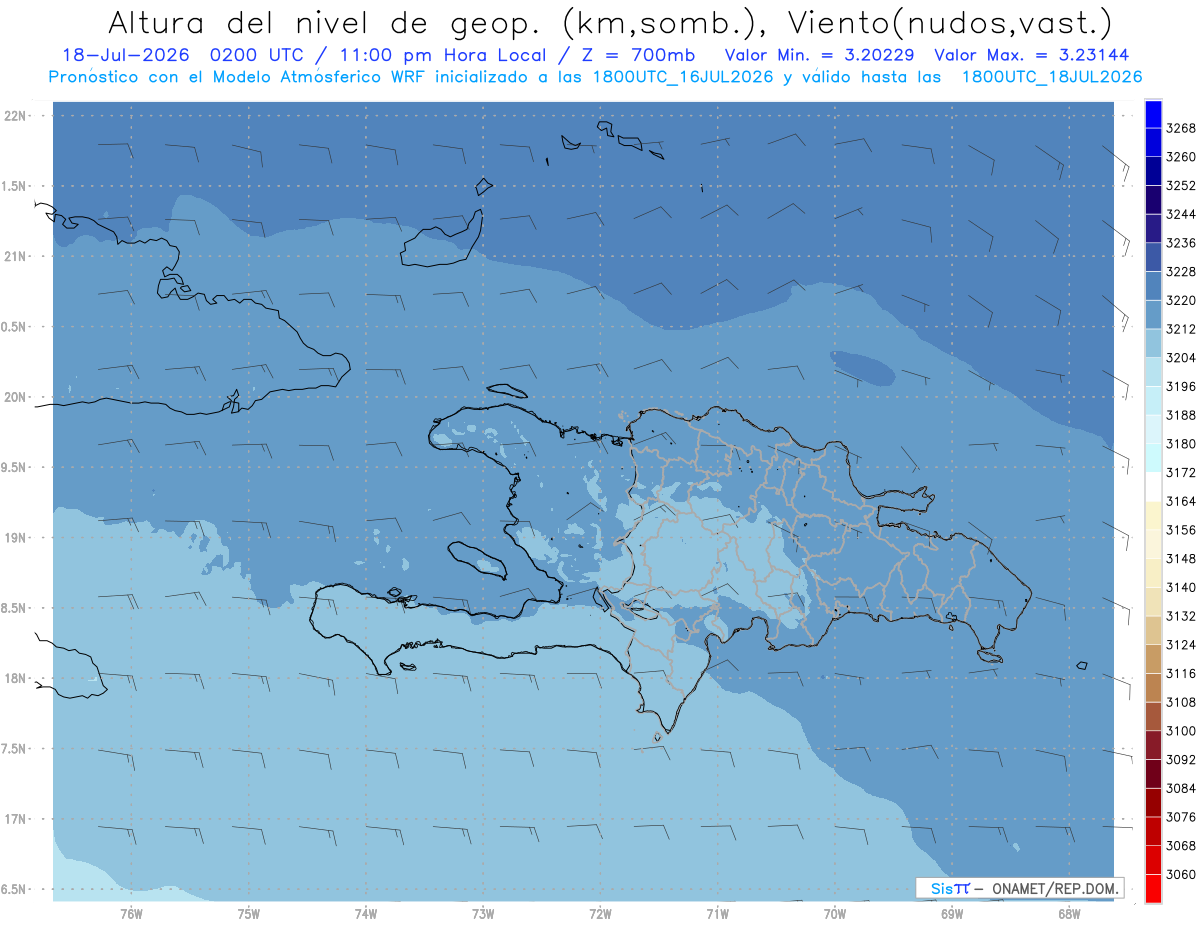Click the 74W longitude label
This screenshot has width=1200, height=927.
[366, 914]
